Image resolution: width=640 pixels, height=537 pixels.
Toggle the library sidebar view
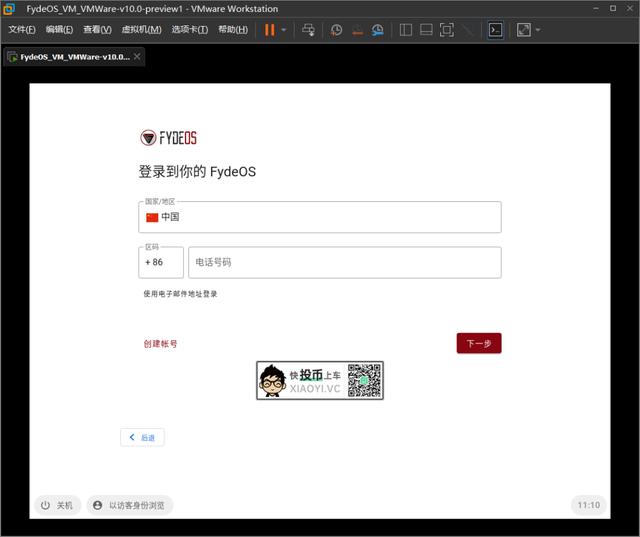405,30
